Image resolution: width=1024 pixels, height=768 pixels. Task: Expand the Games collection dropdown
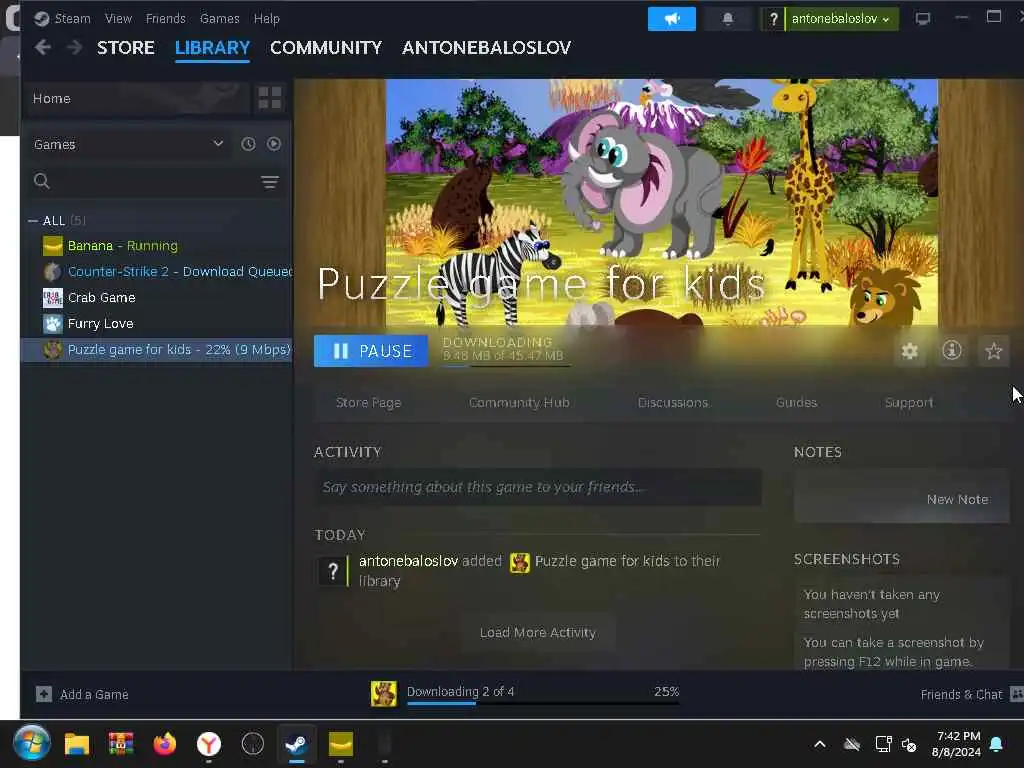(x=129, y=144)
